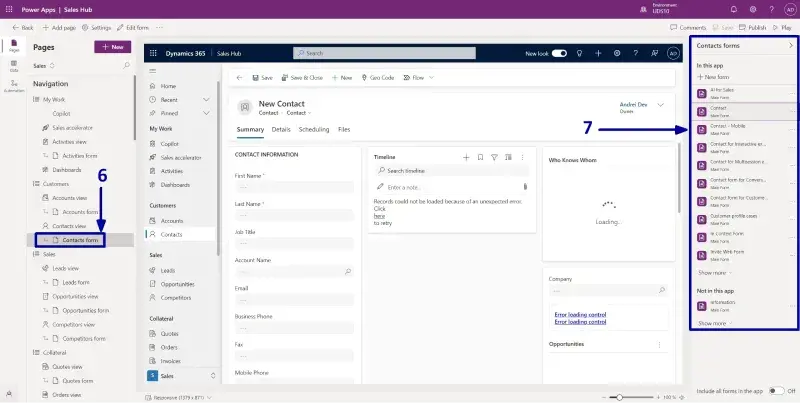Click the zoom in plus button
This screenshot has width=800, height=403.
[658, 397]
